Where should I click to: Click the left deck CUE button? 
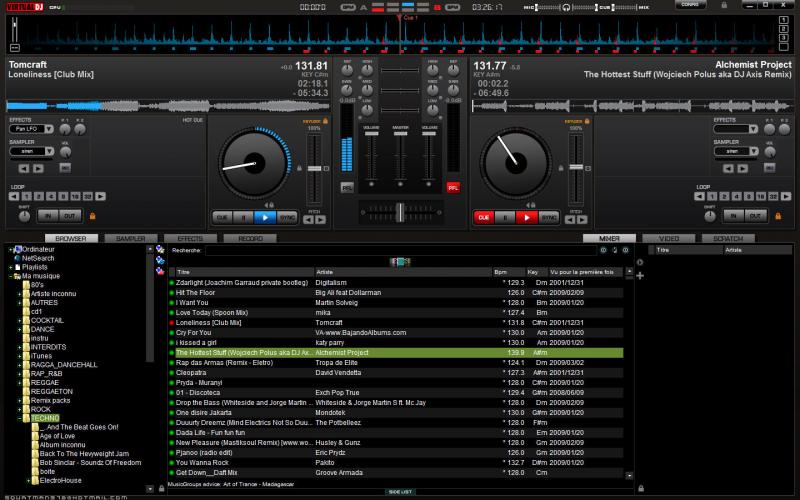(x=221, y=216)
